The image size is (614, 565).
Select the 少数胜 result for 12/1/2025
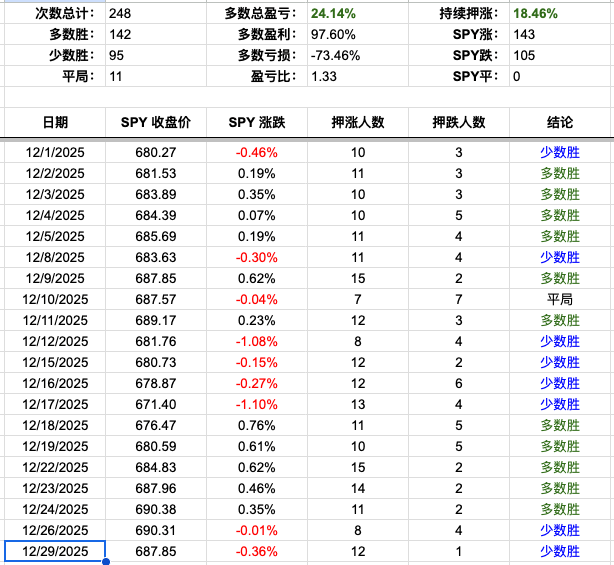point(562,152)
